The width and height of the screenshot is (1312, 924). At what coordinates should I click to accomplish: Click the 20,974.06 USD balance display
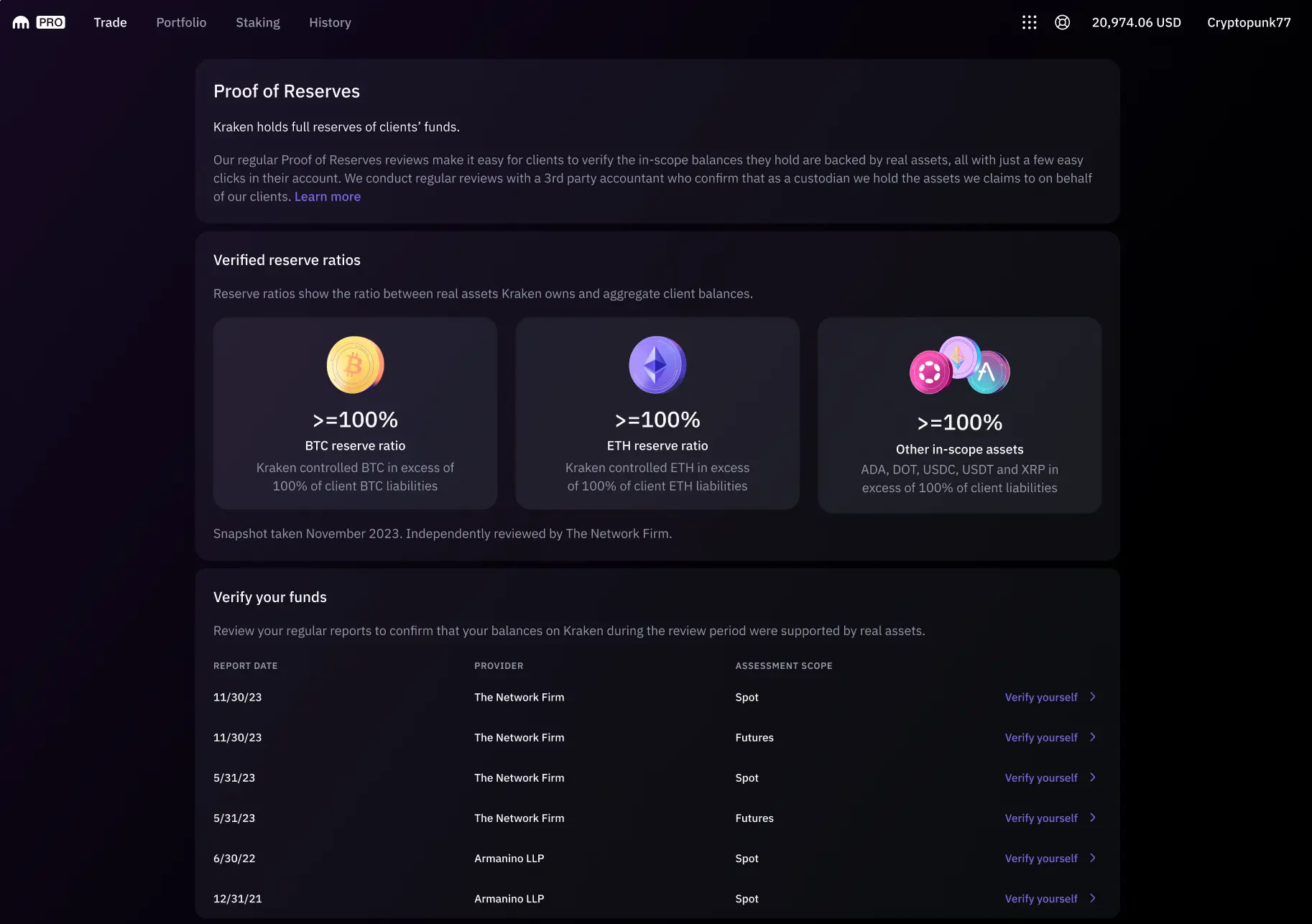(1136, 22)
